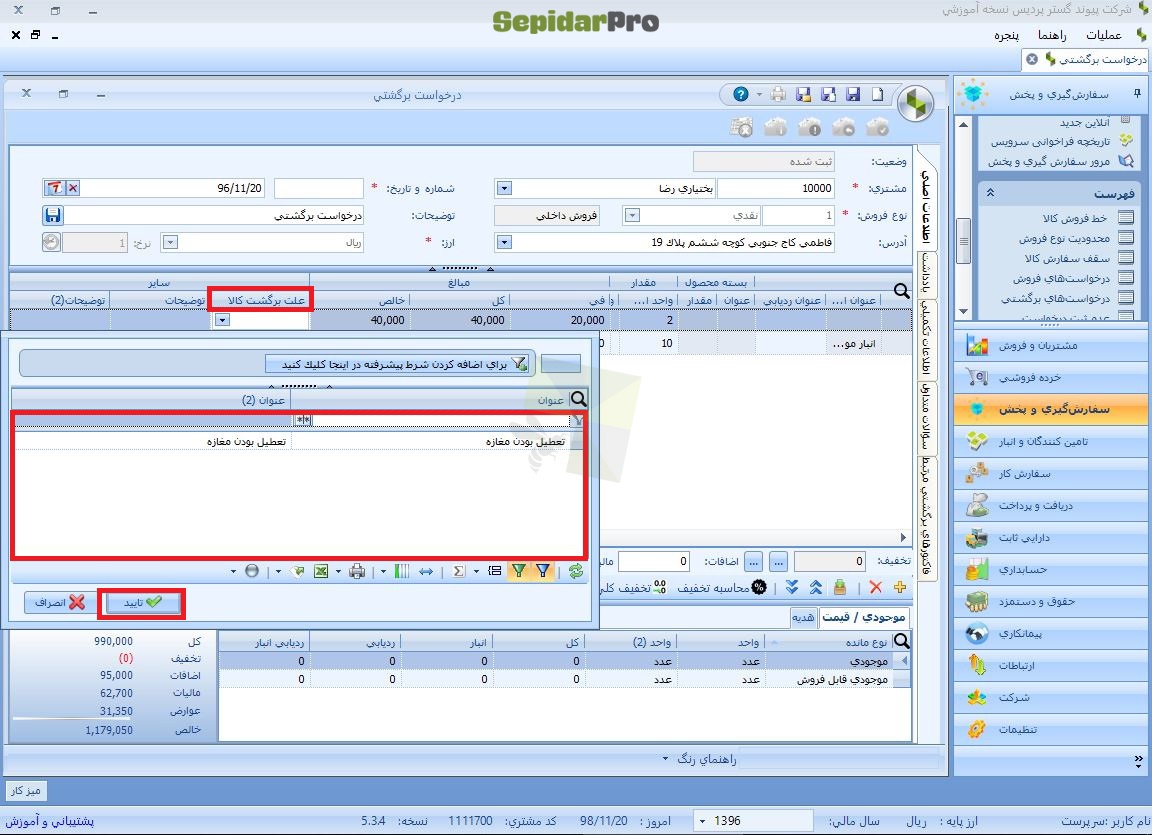
Task: Click the new blank document icon in the form toolbar
Action: point(878,94)
